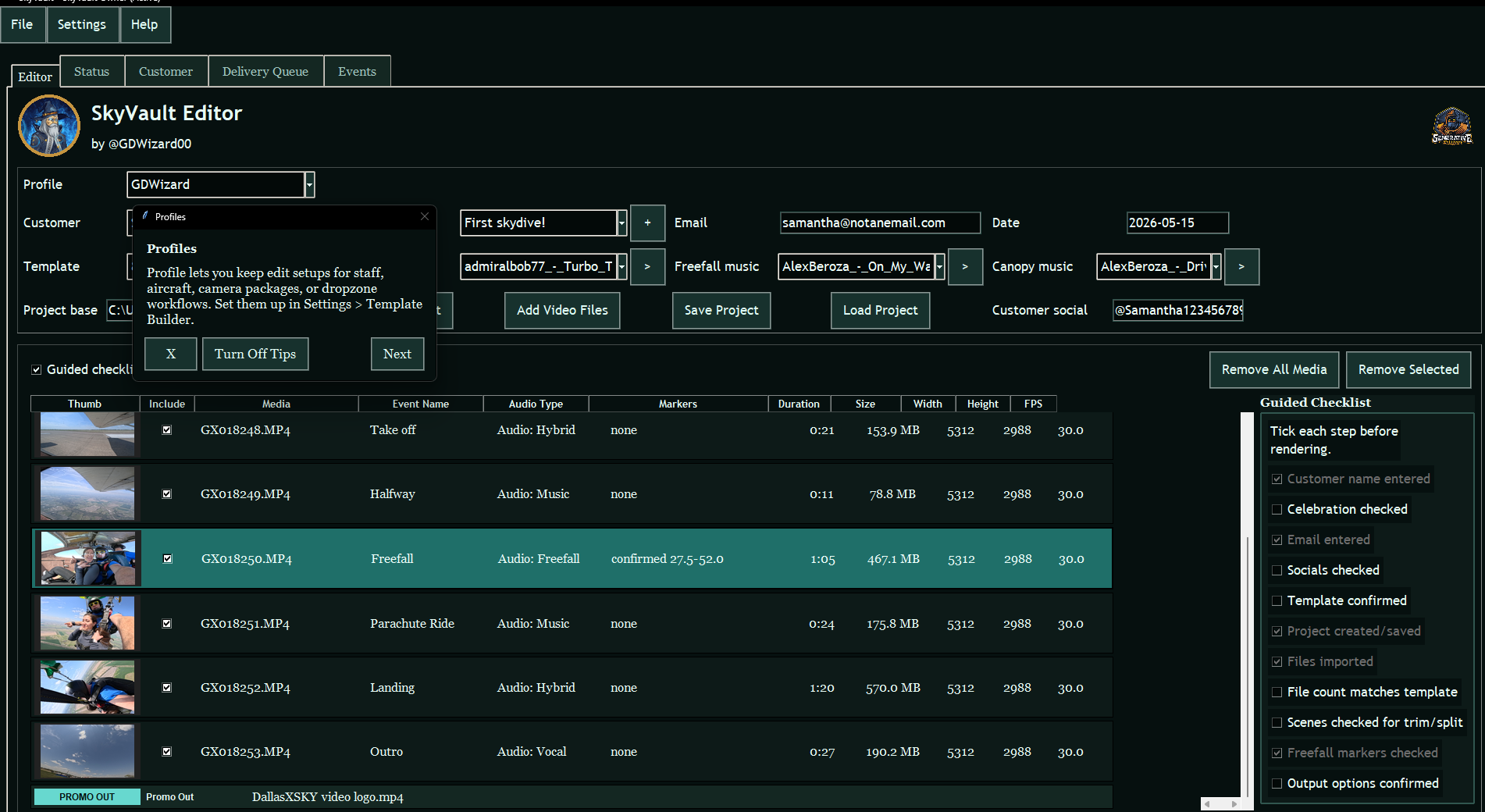Toggle Include for GX018251.MP4
This screenshot has height=812, width=1485.
coord(167,624)
